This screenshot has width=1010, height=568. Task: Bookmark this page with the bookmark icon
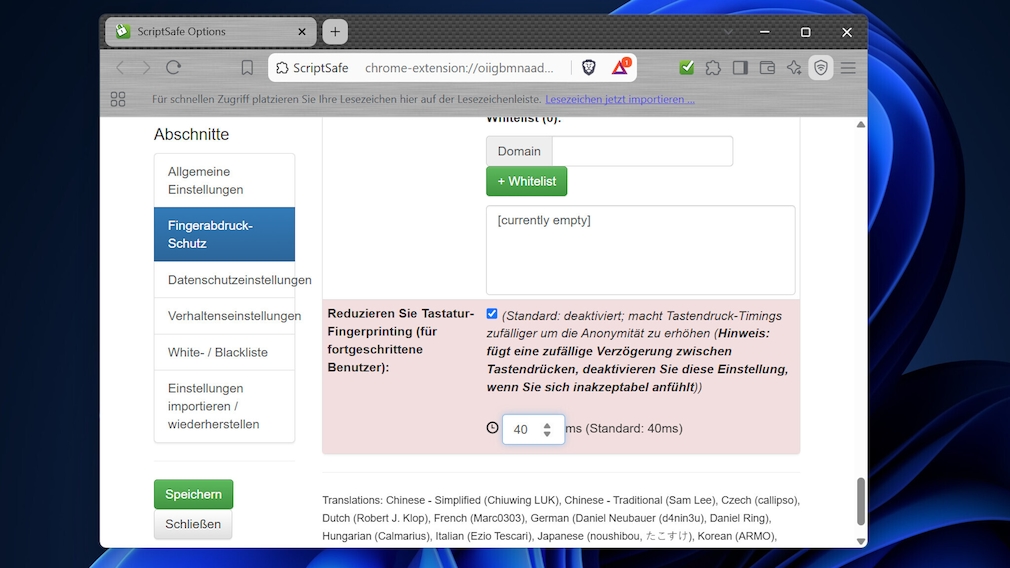coord(247,68)
